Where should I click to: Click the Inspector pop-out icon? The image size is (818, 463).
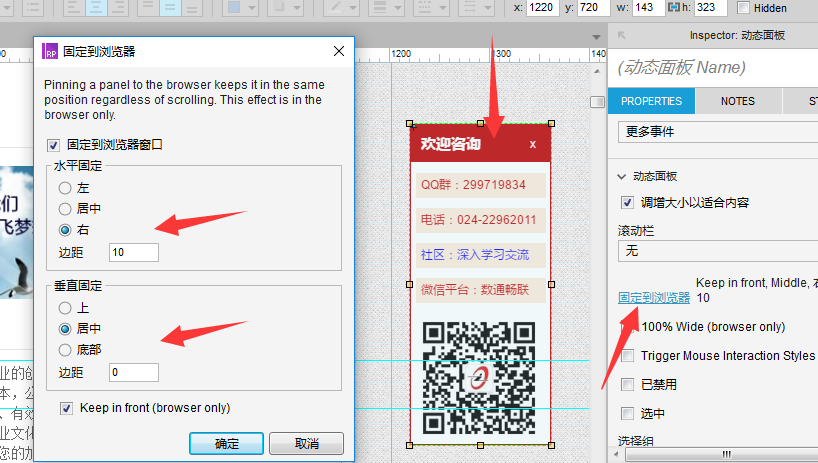(621, 35)
